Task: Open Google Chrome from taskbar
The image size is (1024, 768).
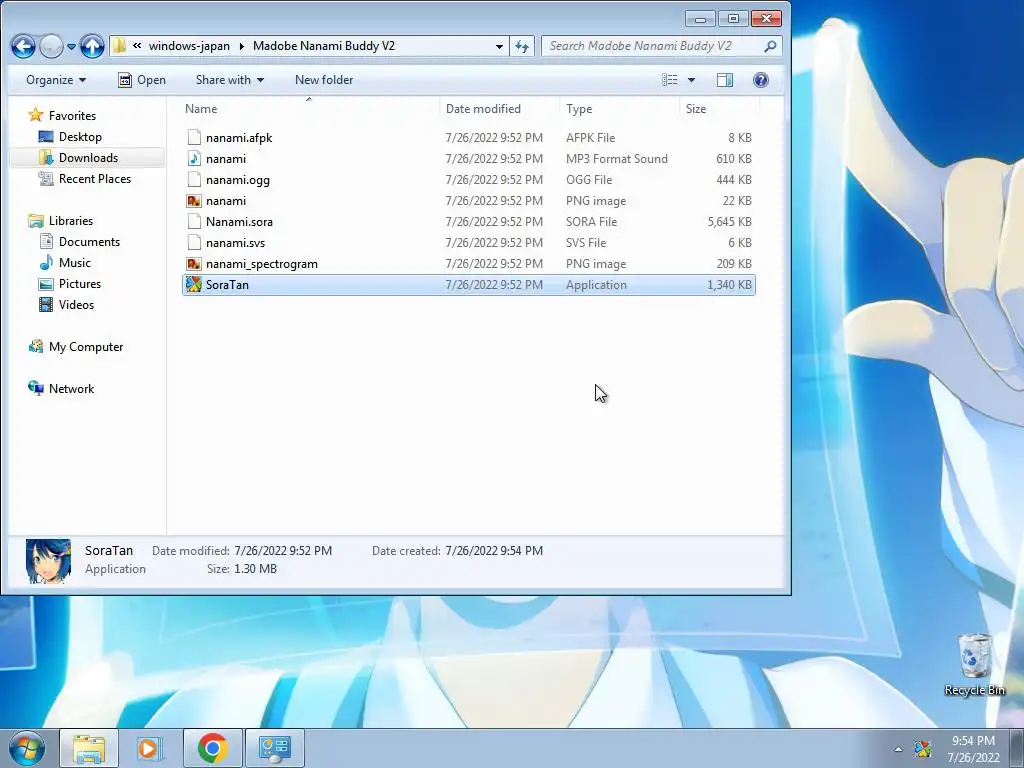Action: [x=212, y=748]
